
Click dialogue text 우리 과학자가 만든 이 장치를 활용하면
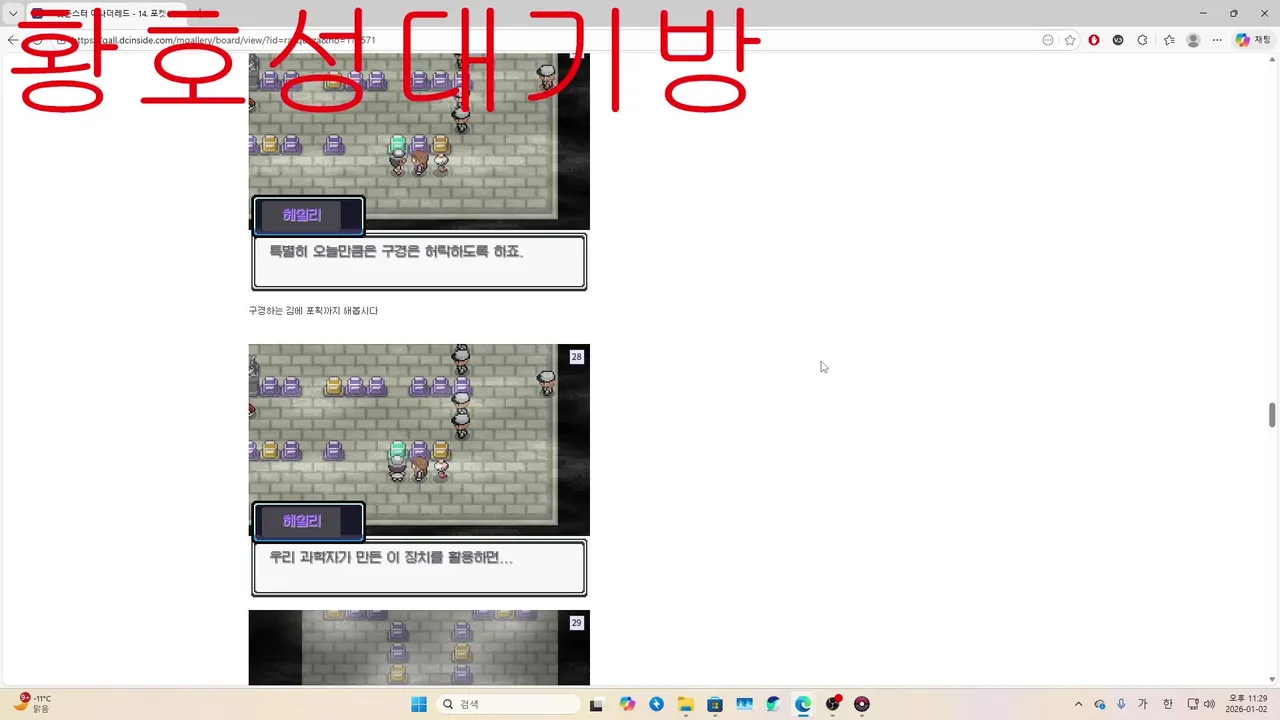pos(391,557)
